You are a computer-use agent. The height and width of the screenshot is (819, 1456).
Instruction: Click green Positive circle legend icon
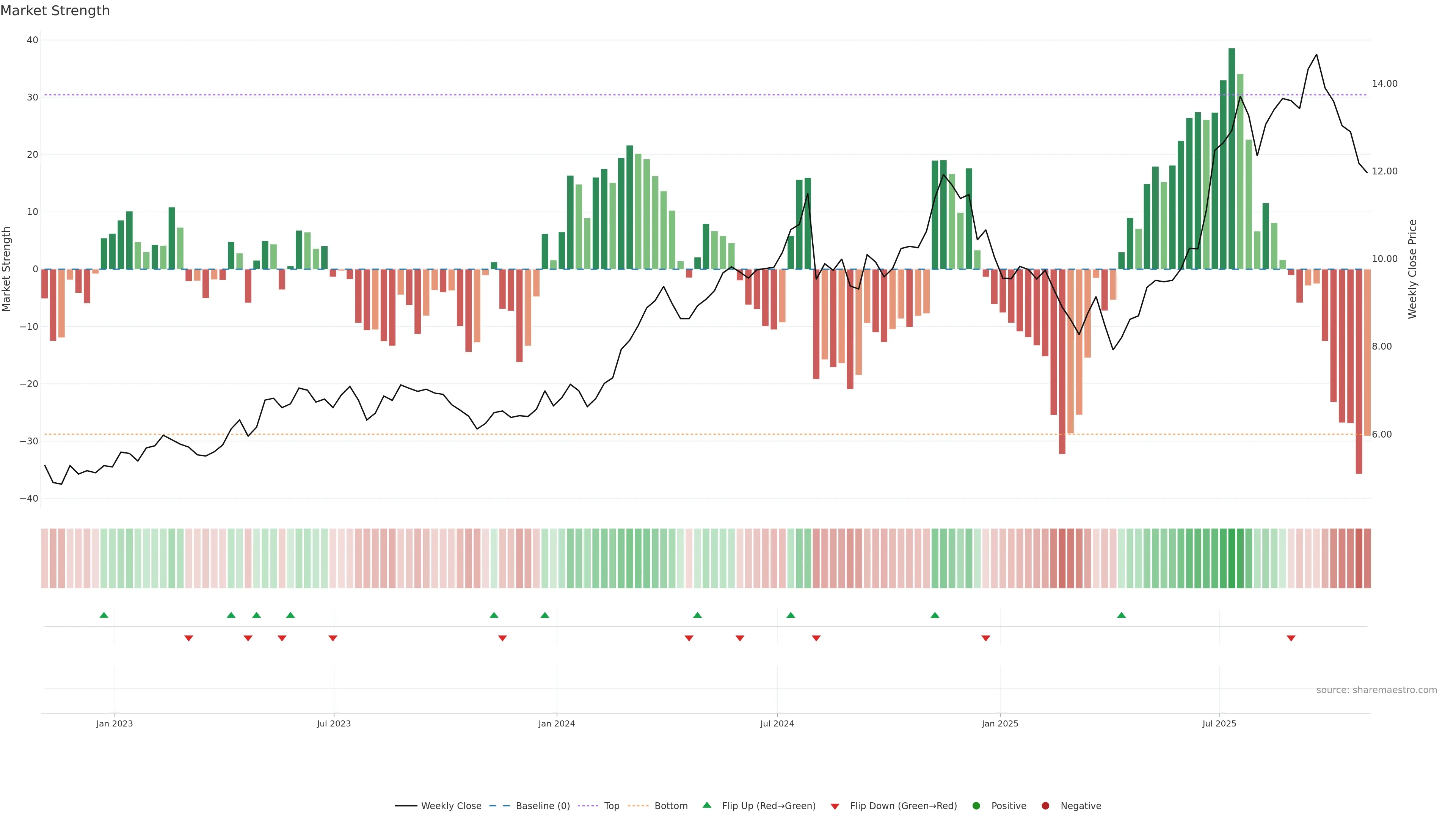(976, 806)
